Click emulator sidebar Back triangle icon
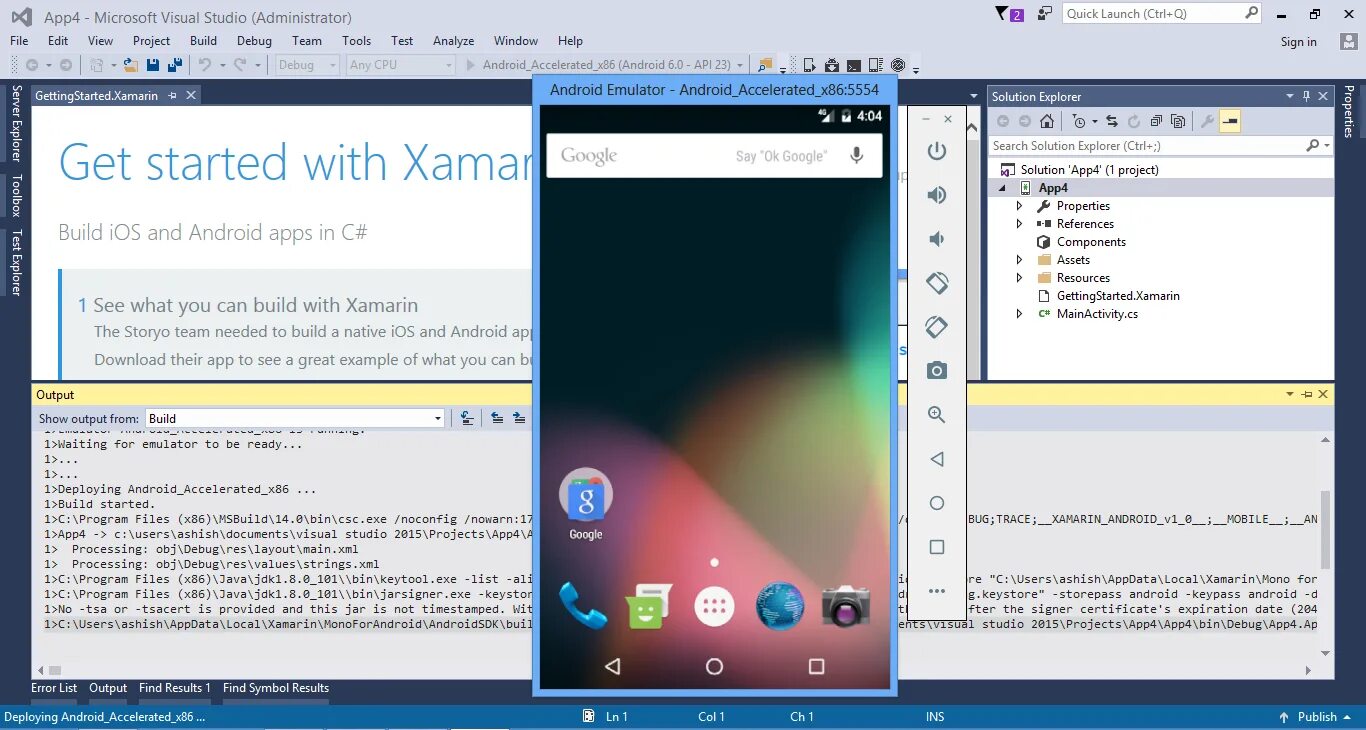The width and height of the screenshot is (1366, 730). pos(937,459)
